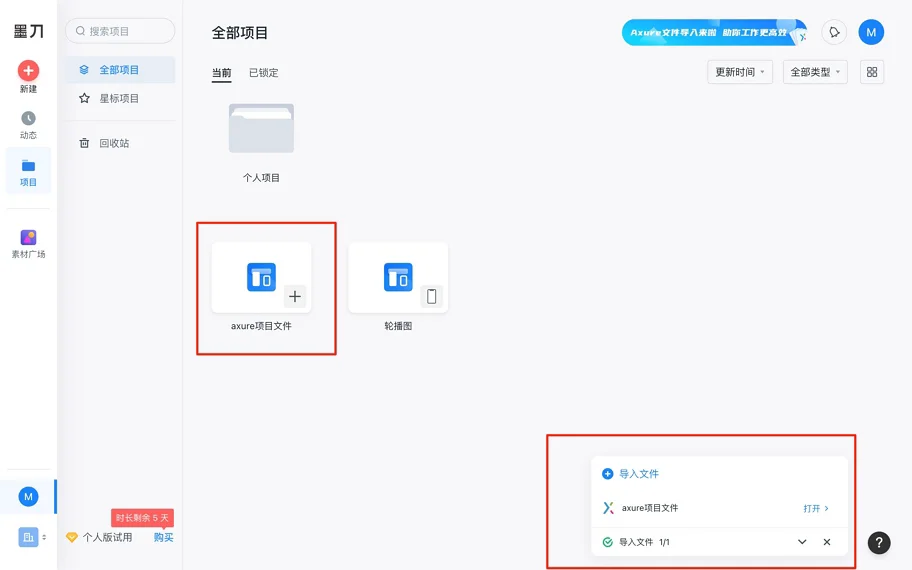The image size is (912, 570).
Task: Click the Axure X file icon in import list
Action: (x=608, y=508)
